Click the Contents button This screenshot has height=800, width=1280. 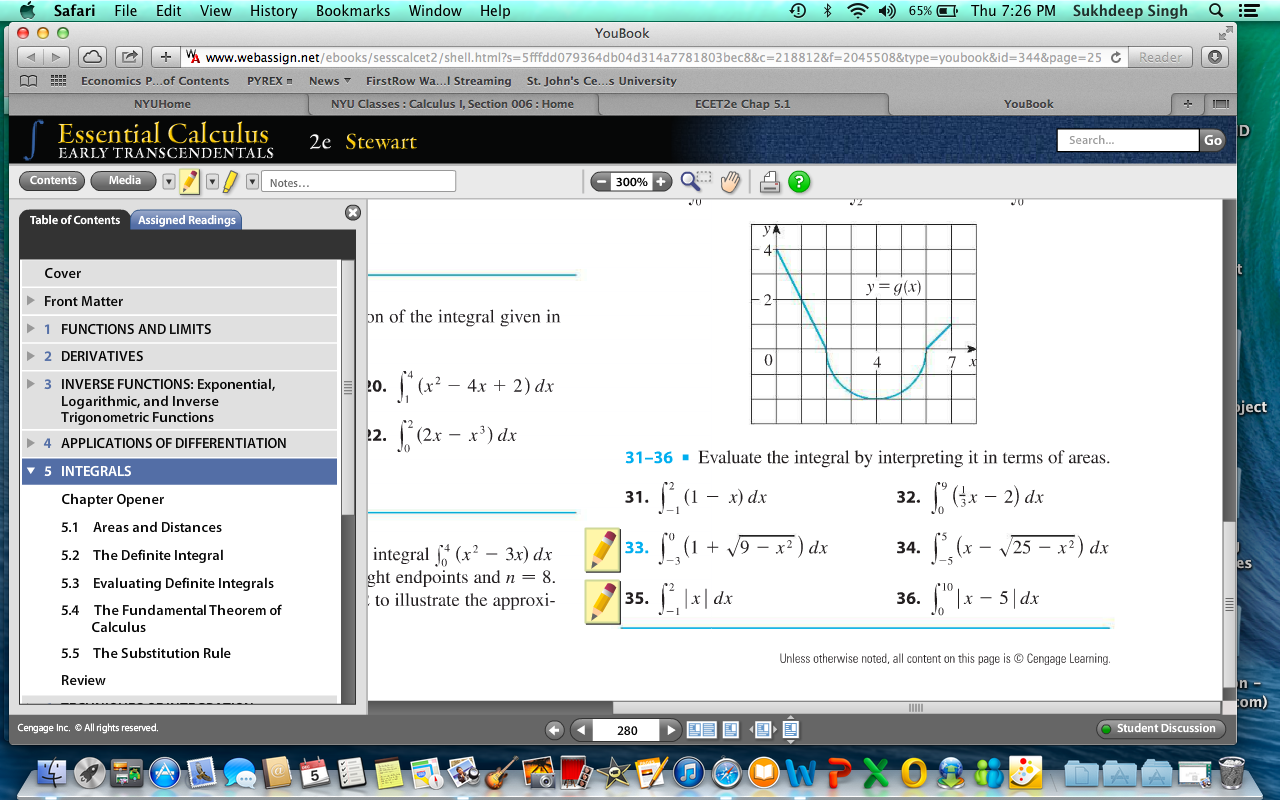[x=53, y=181]
